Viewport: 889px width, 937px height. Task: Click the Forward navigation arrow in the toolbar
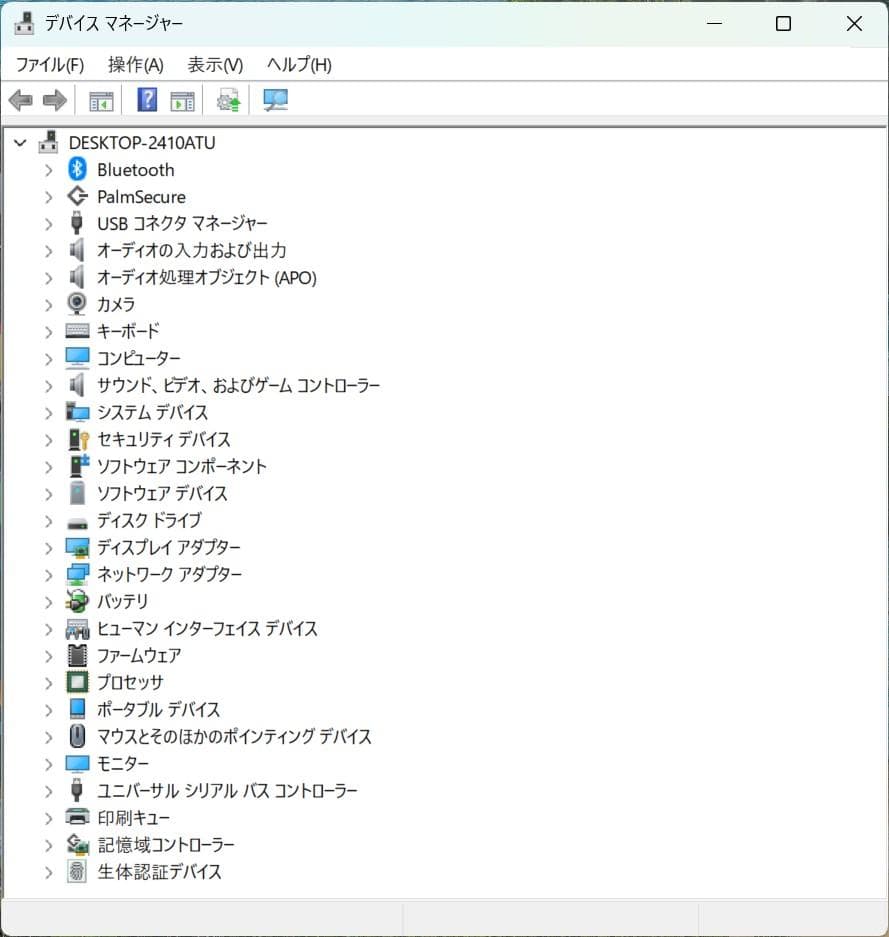pos(53,99)
